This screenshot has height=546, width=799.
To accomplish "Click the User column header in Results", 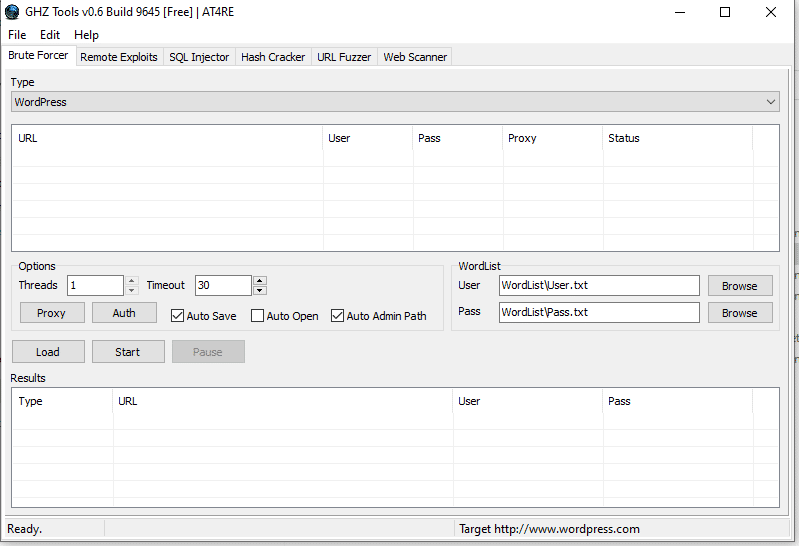I will pyautogui.click(x=527, y=401).
